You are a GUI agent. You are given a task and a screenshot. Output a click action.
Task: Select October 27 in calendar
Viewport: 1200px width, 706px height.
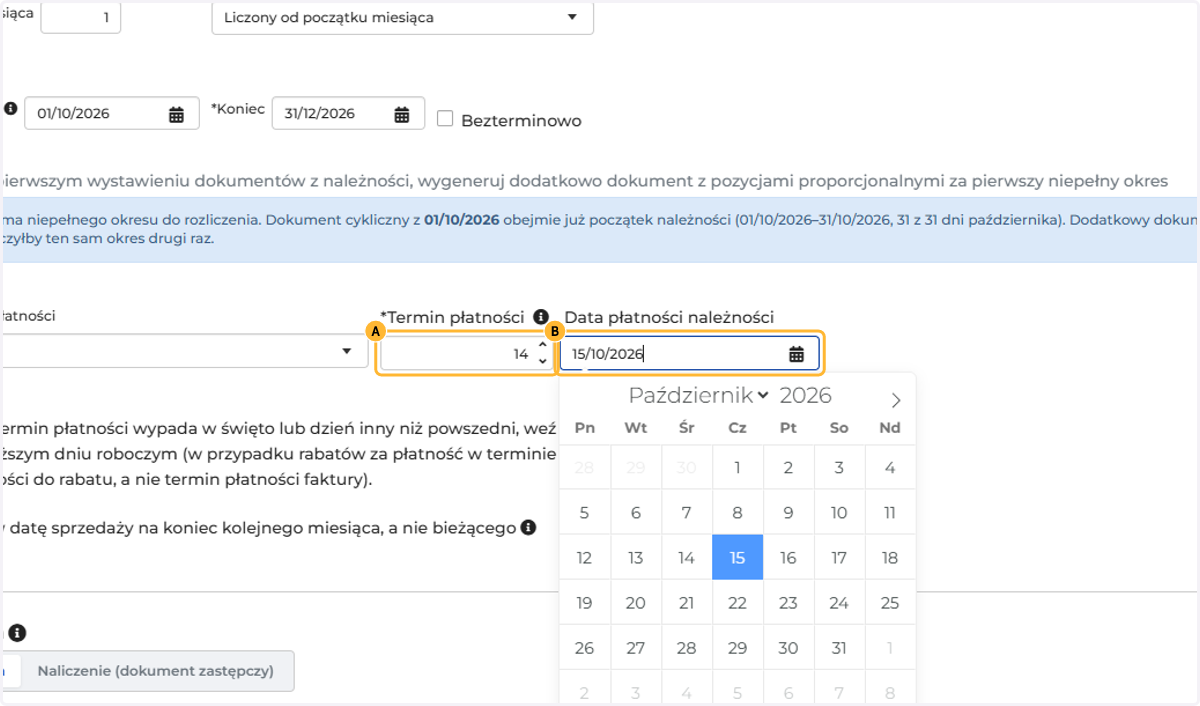click(x=636, y=647)
